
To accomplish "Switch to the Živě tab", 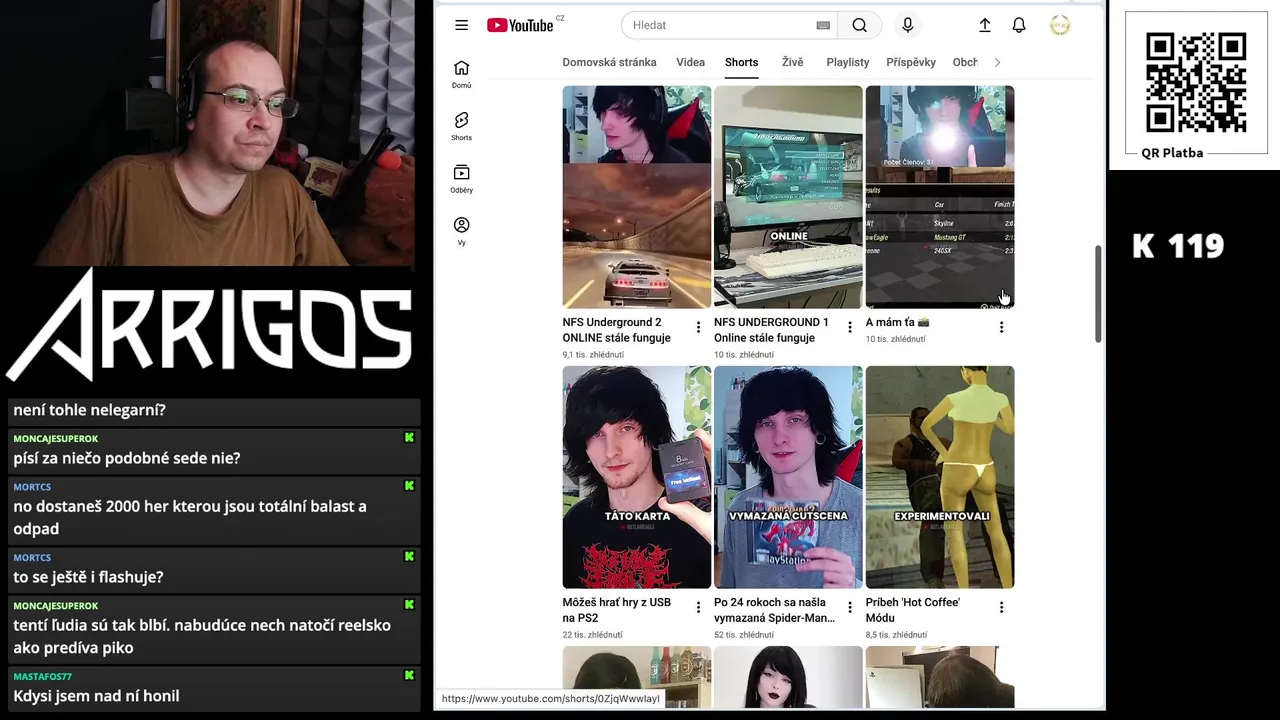I will (x=792, y=62).
